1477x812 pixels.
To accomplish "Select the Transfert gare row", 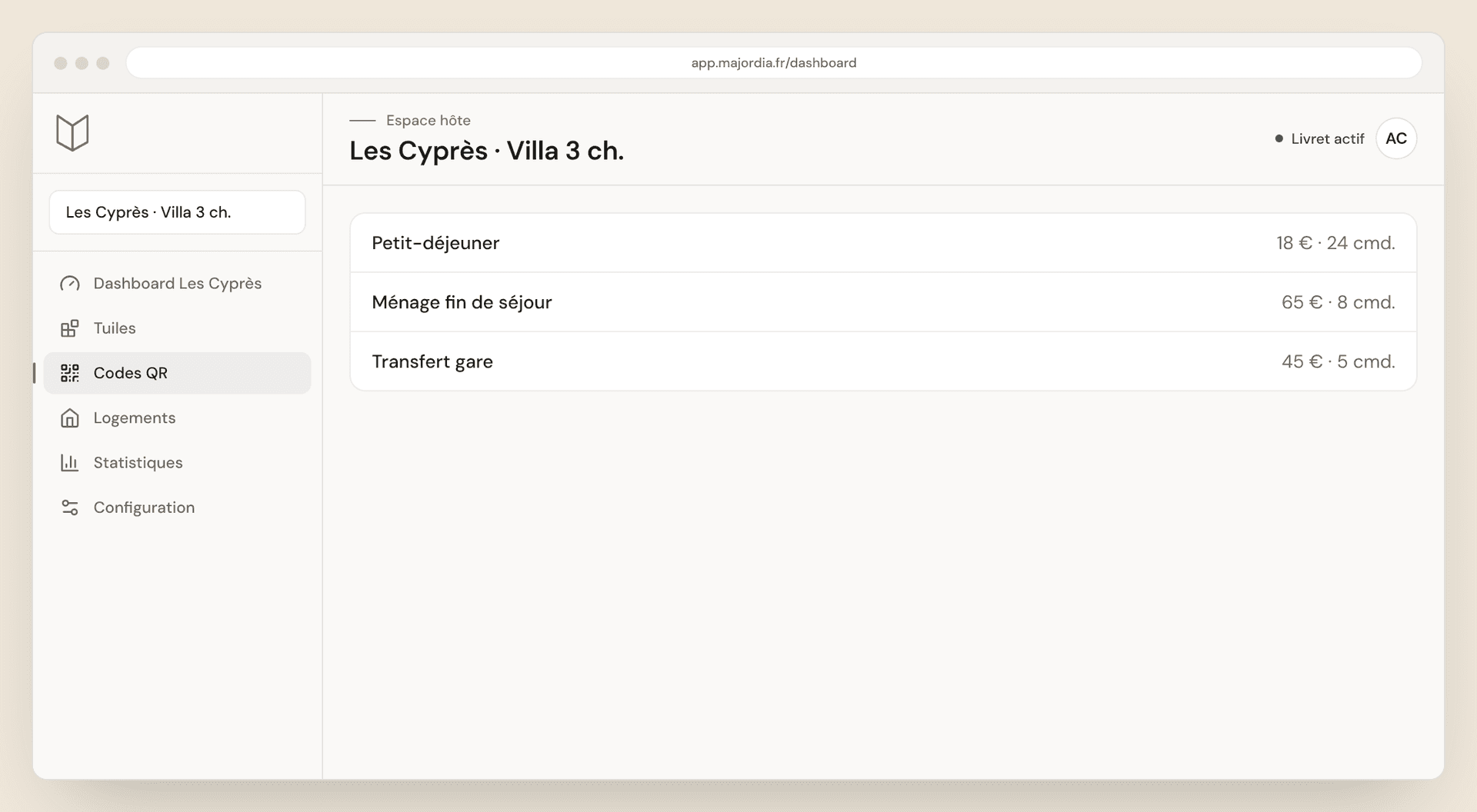I will click(x=883, y=361).
